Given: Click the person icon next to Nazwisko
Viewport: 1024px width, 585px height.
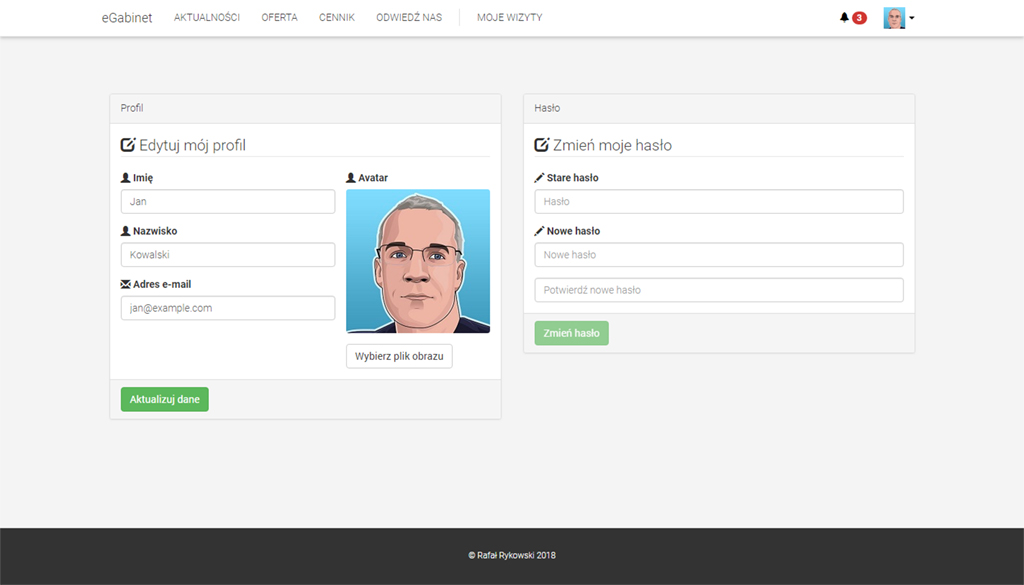Looking at the screenshot, I should tap(125, 231).
